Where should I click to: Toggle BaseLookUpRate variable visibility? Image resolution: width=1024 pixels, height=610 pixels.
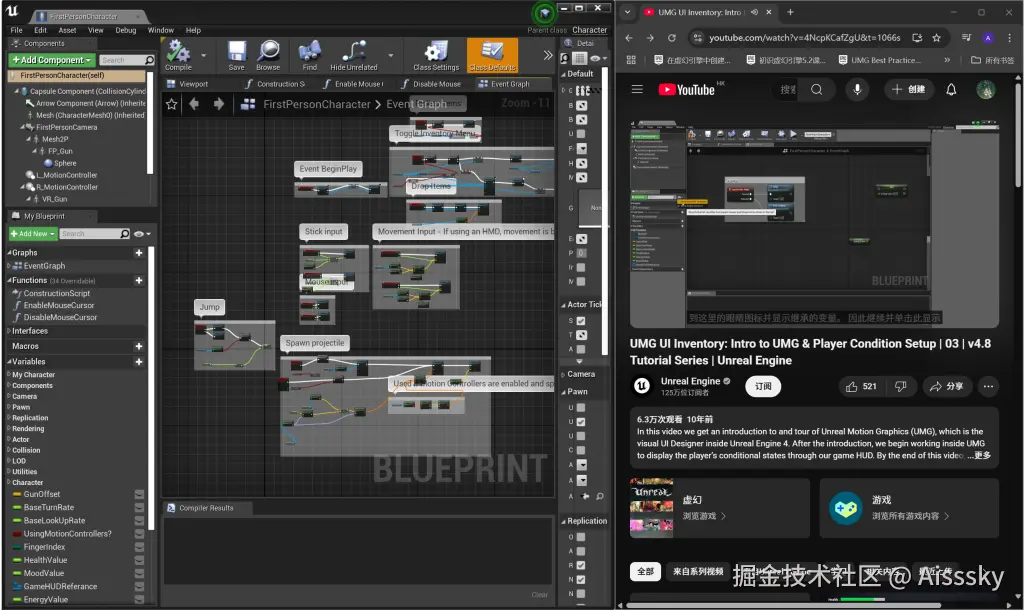pyautogui.click(x=139, y=521)
